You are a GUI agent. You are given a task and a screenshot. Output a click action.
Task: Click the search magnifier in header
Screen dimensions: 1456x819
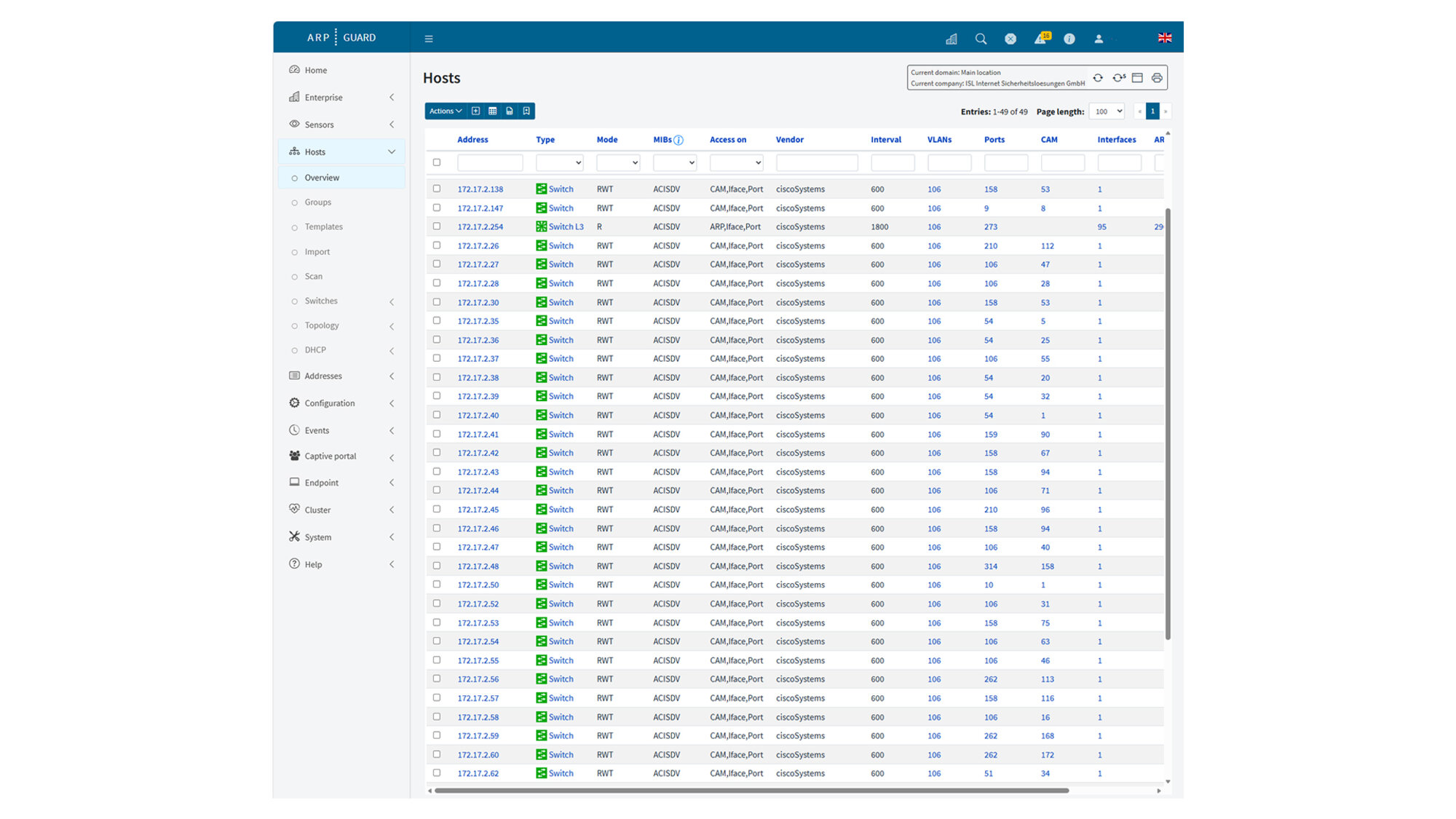point(981,39)
